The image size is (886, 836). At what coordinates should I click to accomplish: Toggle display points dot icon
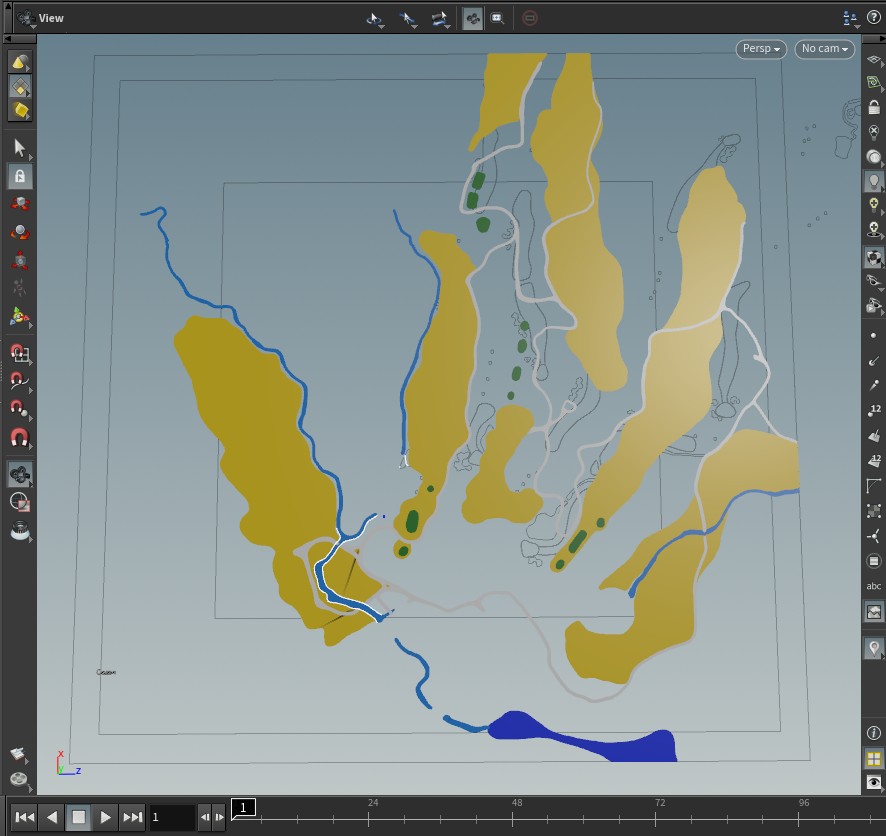[874, 336]
